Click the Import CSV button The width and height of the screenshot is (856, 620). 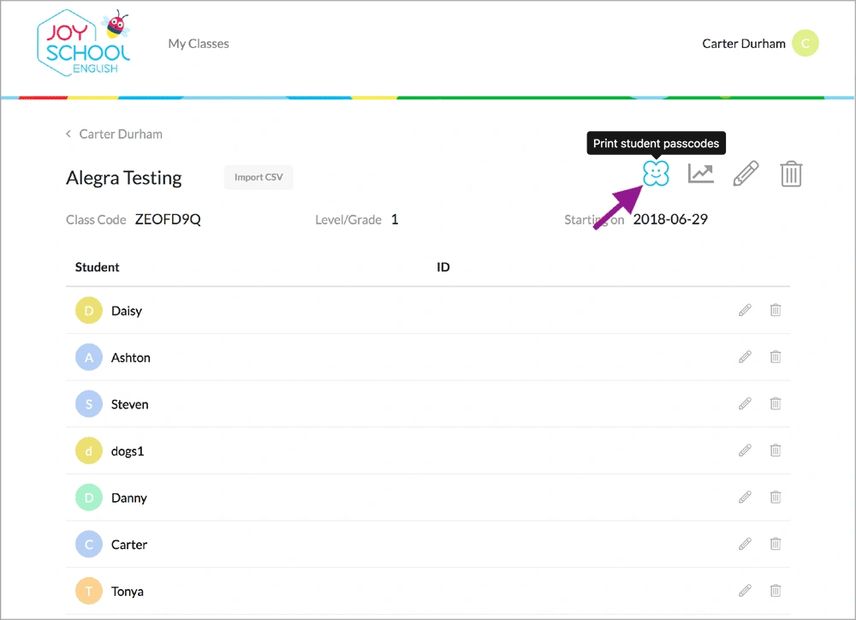pyautogui.click(x=258, y=178)
